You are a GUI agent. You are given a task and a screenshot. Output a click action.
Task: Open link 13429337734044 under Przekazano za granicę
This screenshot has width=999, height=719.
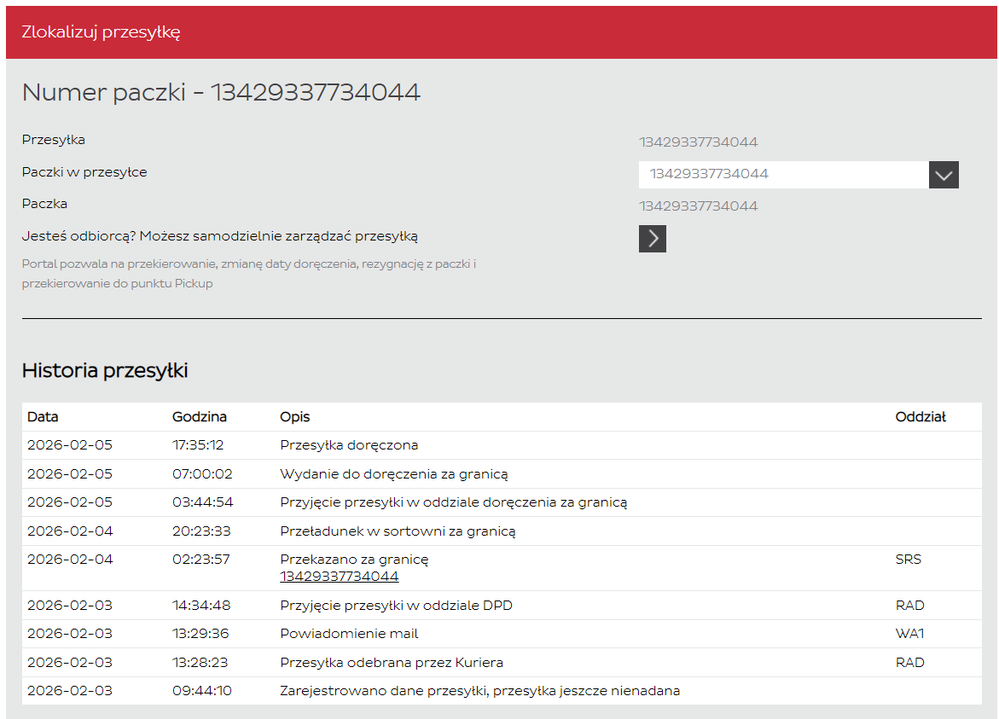pyautogui.click(x=337, y=576)
